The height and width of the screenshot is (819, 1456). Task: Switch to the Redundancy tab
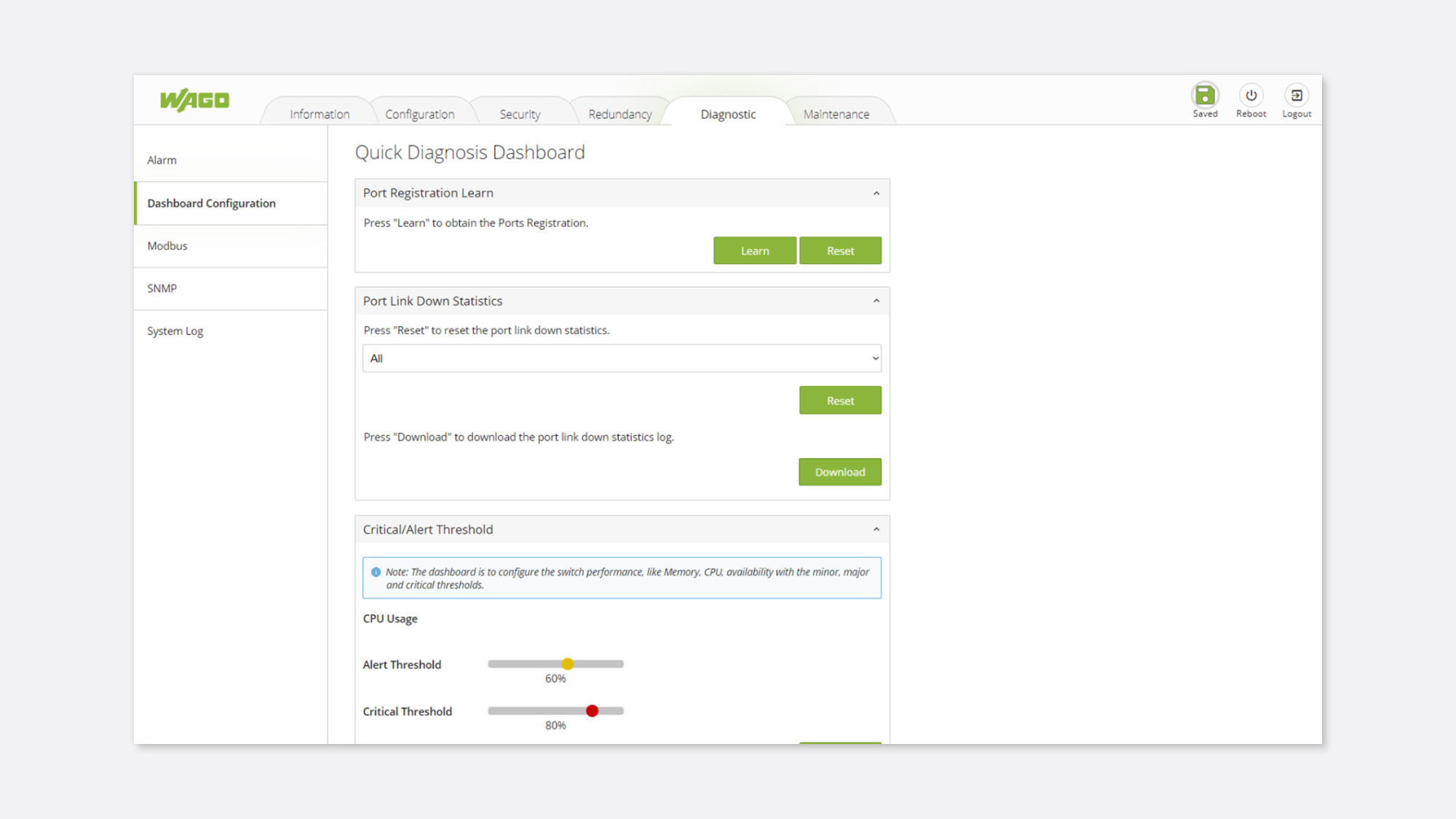point(620,114)
